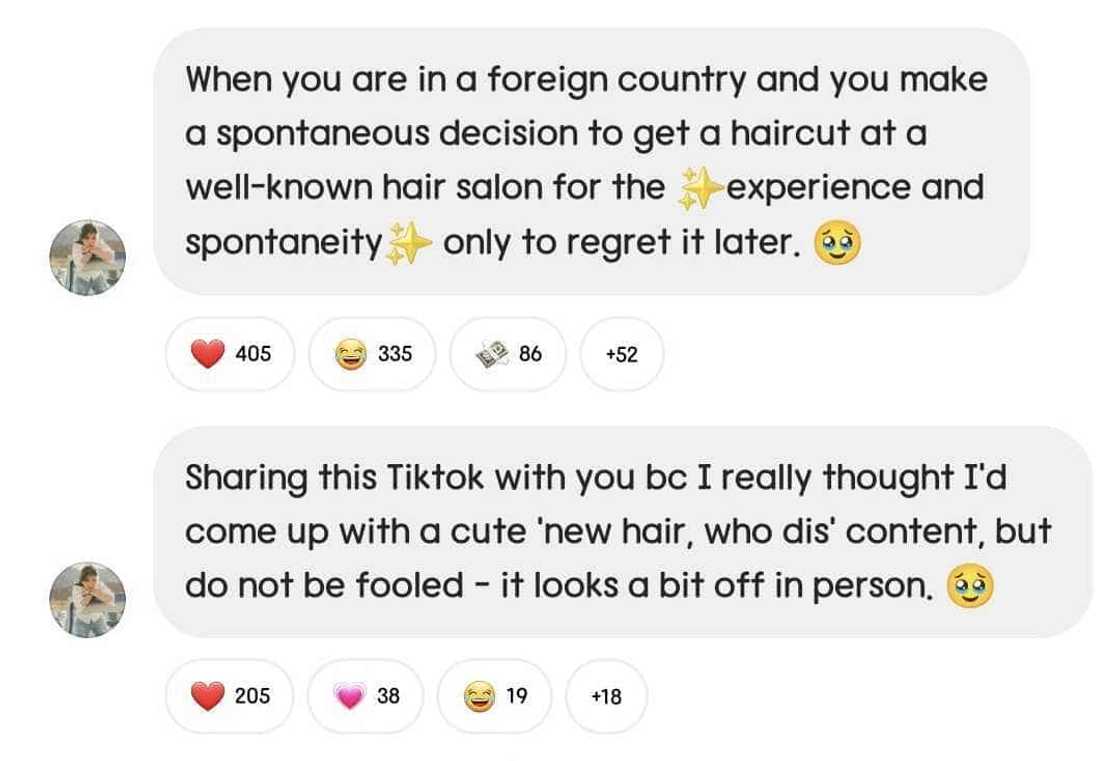Select the laughing emoji reaction showing 335

tap(373, 353)
